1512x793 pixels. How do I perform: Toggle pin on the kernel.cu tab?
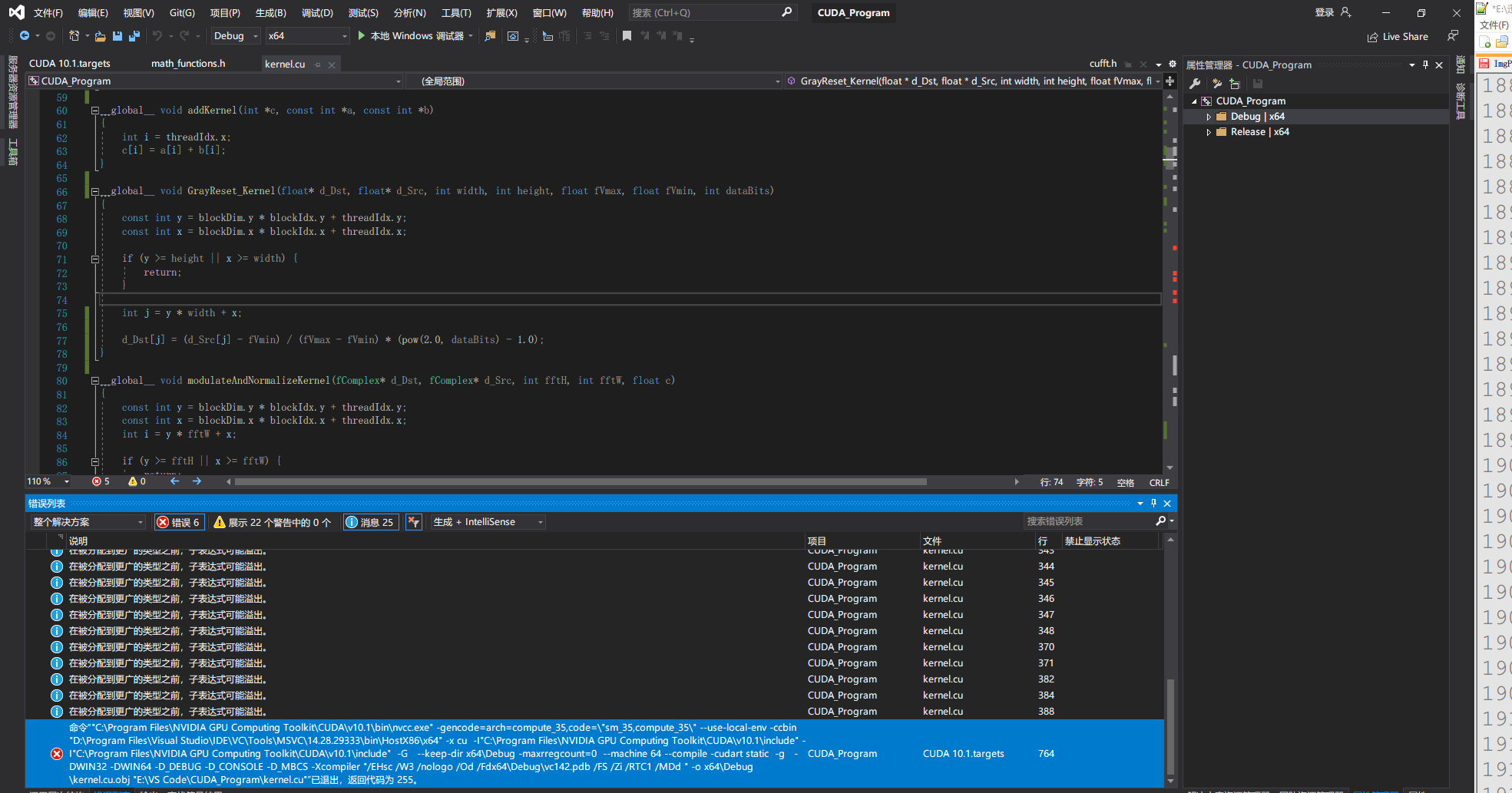[x=318, y=64]
